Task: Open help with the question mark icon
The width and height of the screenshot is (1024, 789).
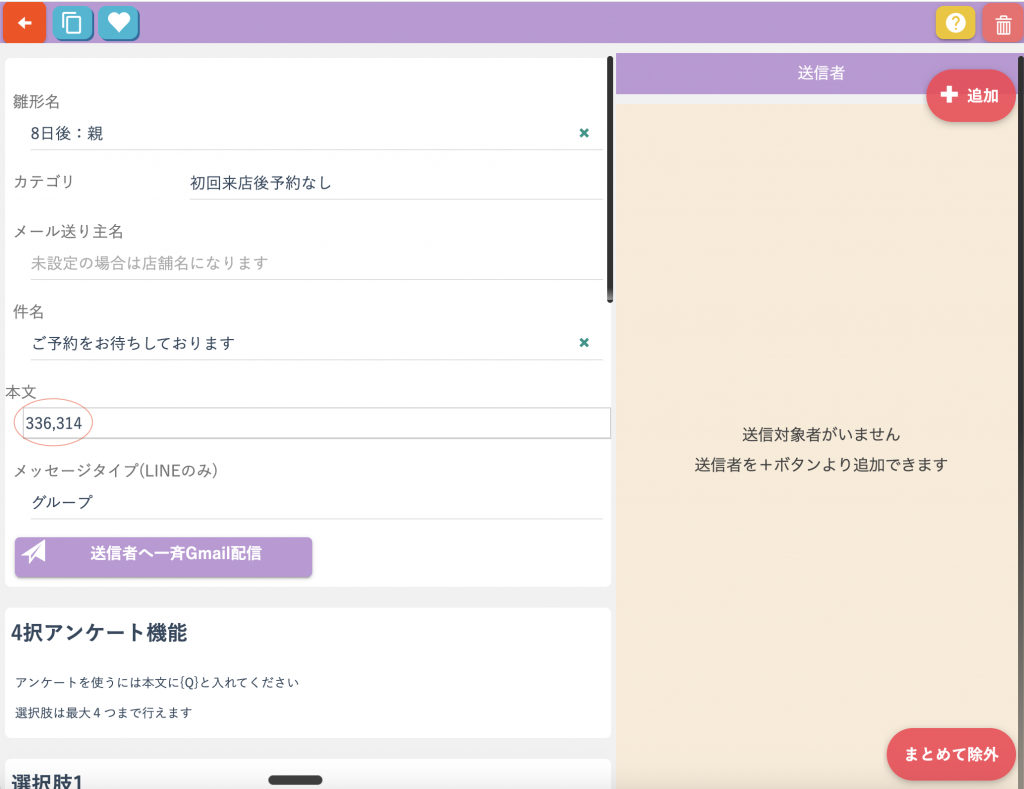Action: pos(955,24)
